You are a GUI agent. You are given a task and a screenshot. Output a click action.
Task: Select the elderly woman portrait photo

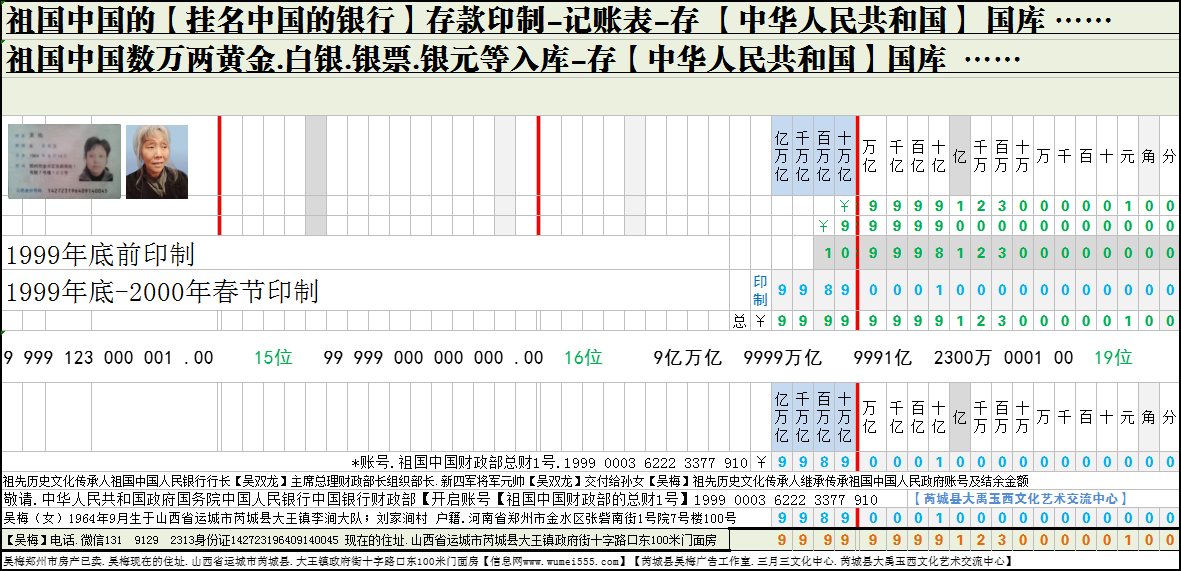[157, 161]
